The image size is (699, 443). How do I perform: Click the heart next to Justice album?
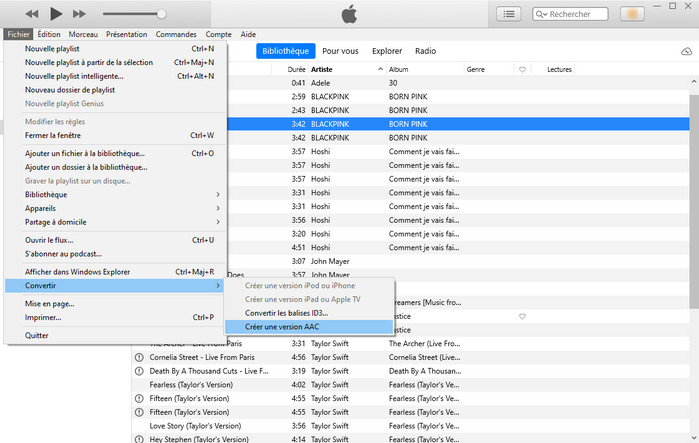[x=522, y=316]
